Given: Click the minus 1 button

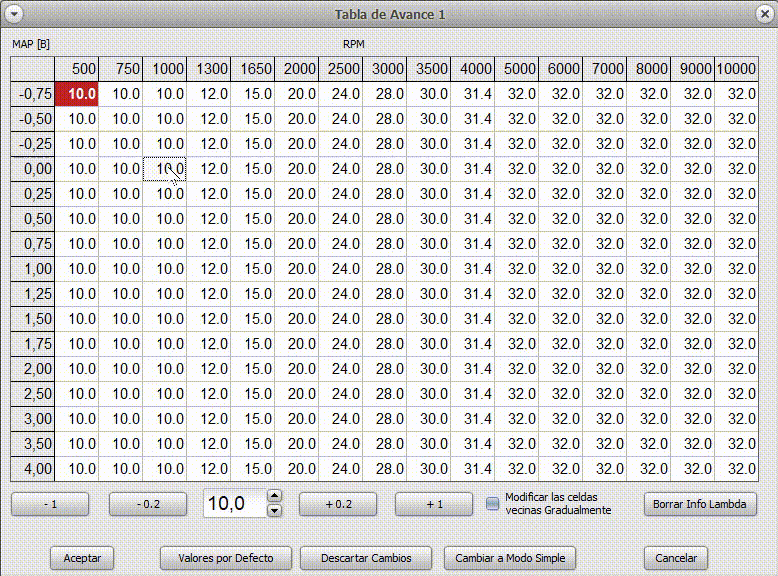Looking at the screenshot, I should pos(50,504).
